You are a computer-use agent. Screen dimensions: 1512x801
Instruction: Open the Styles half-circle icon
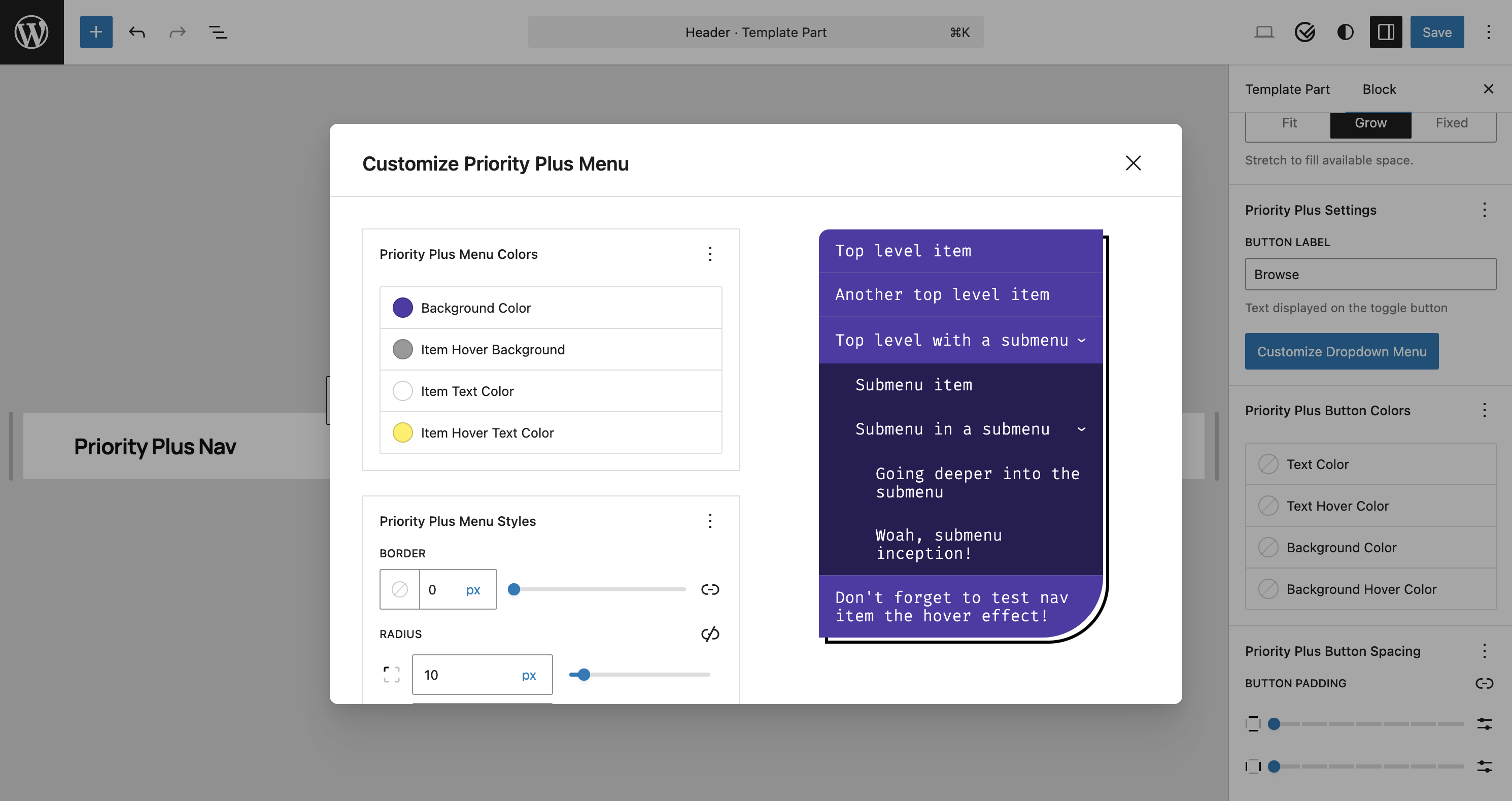pos(1345,31)
